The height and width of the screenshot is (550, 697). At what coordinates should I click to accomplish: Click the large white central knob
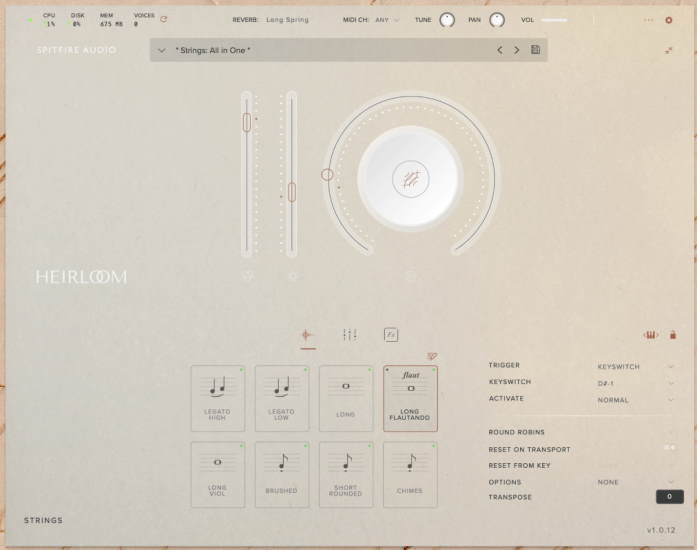tap(410, 178)
